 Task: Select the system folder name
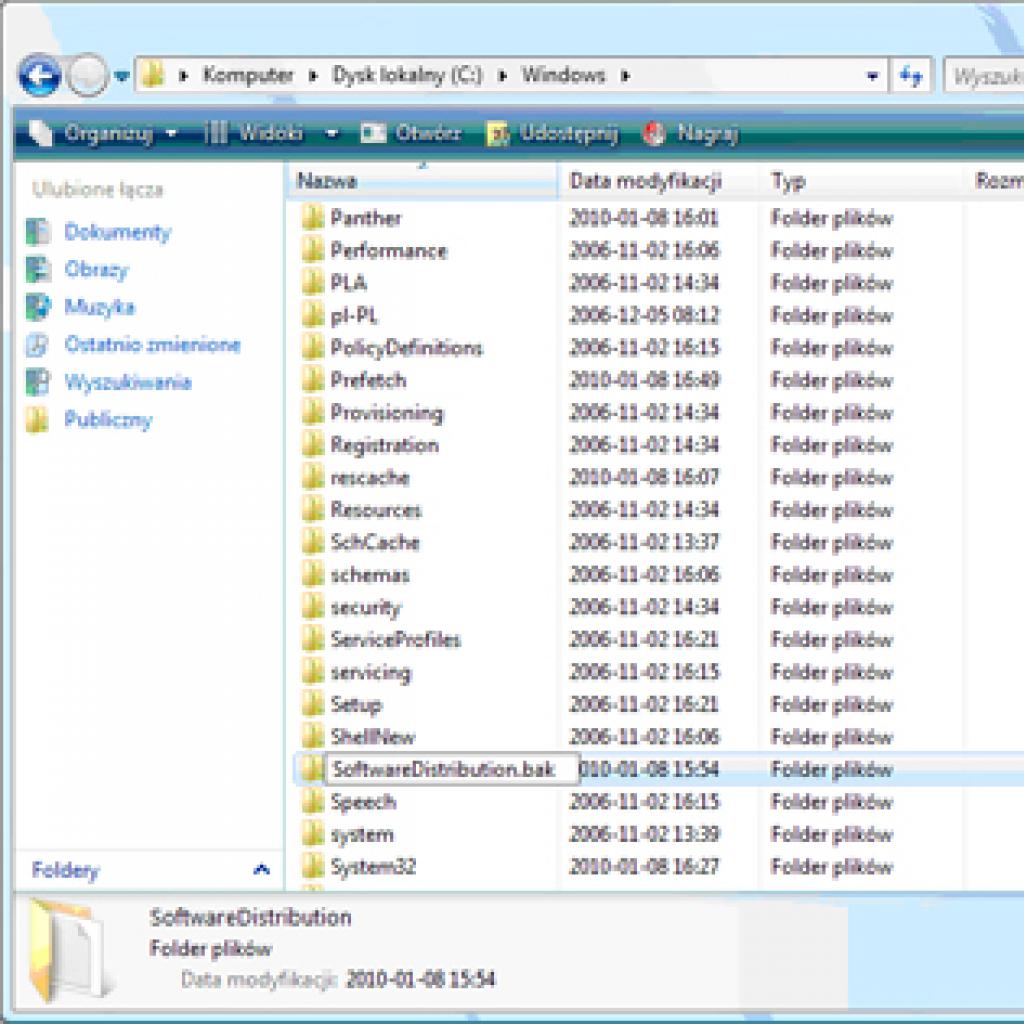click(x=362, y=834)
